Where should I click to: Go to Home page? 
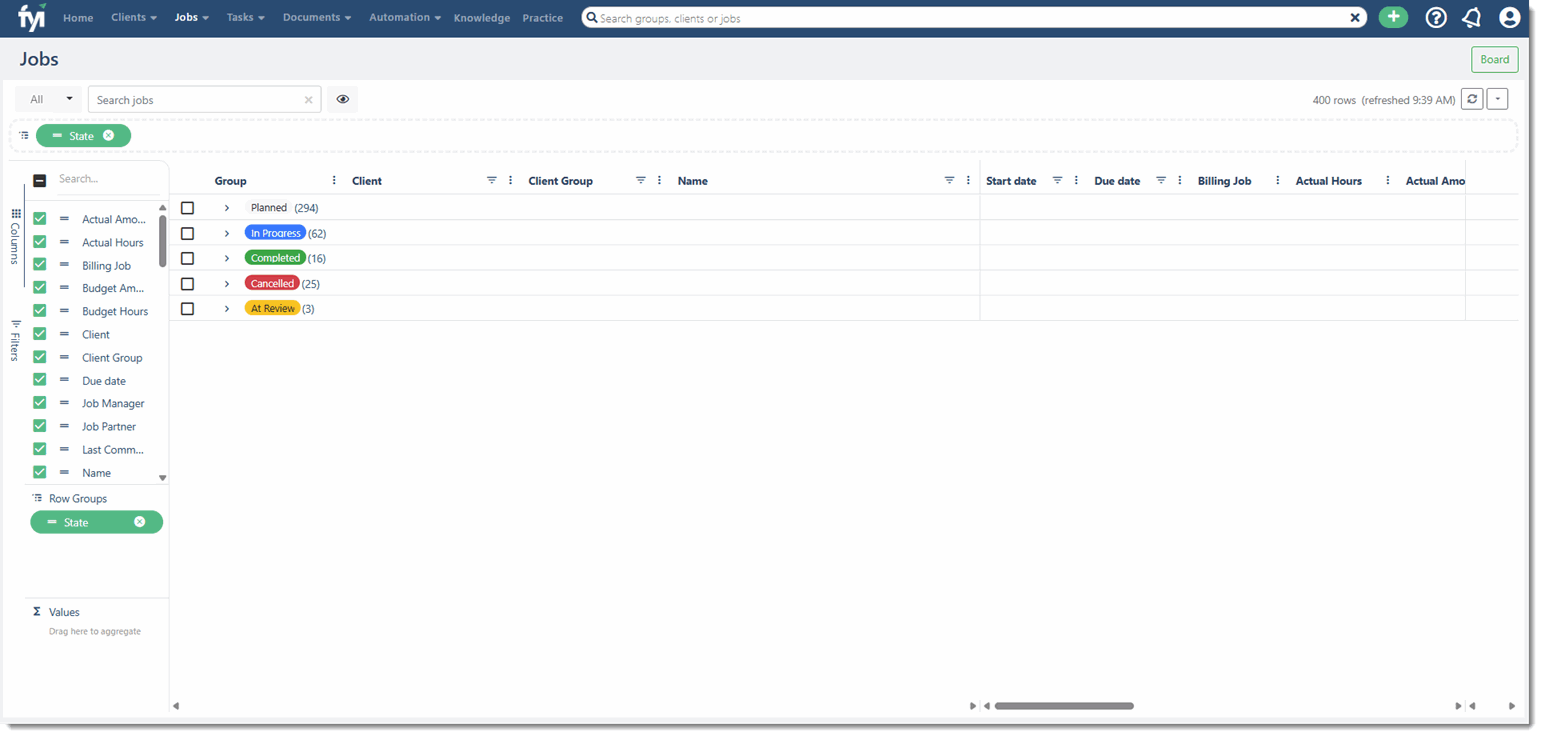(x=78, y=18)
